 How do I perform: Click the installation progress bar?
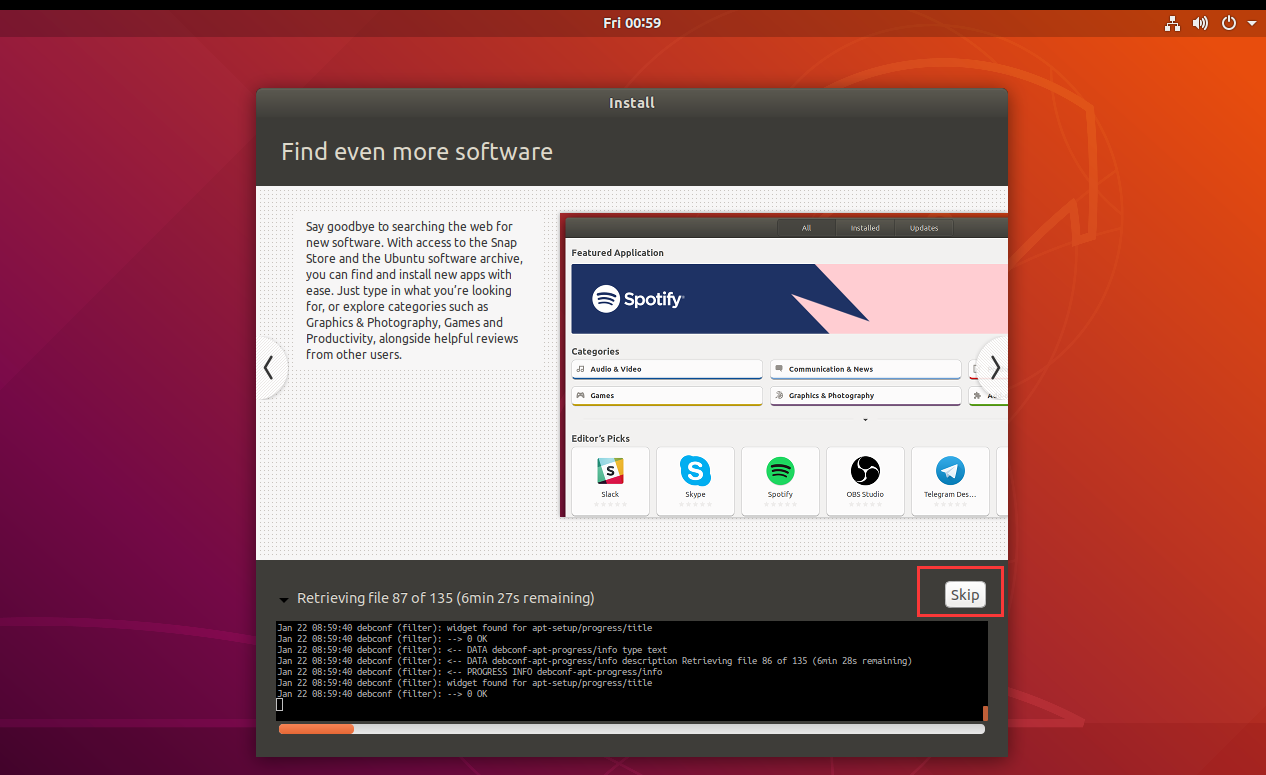pos(631,729)
